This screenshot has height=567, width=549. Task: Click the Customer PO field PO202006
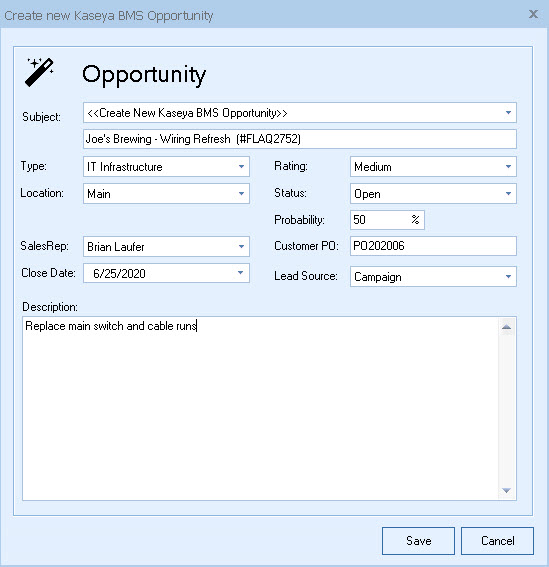pyautogui.click(x=433, y=246)
